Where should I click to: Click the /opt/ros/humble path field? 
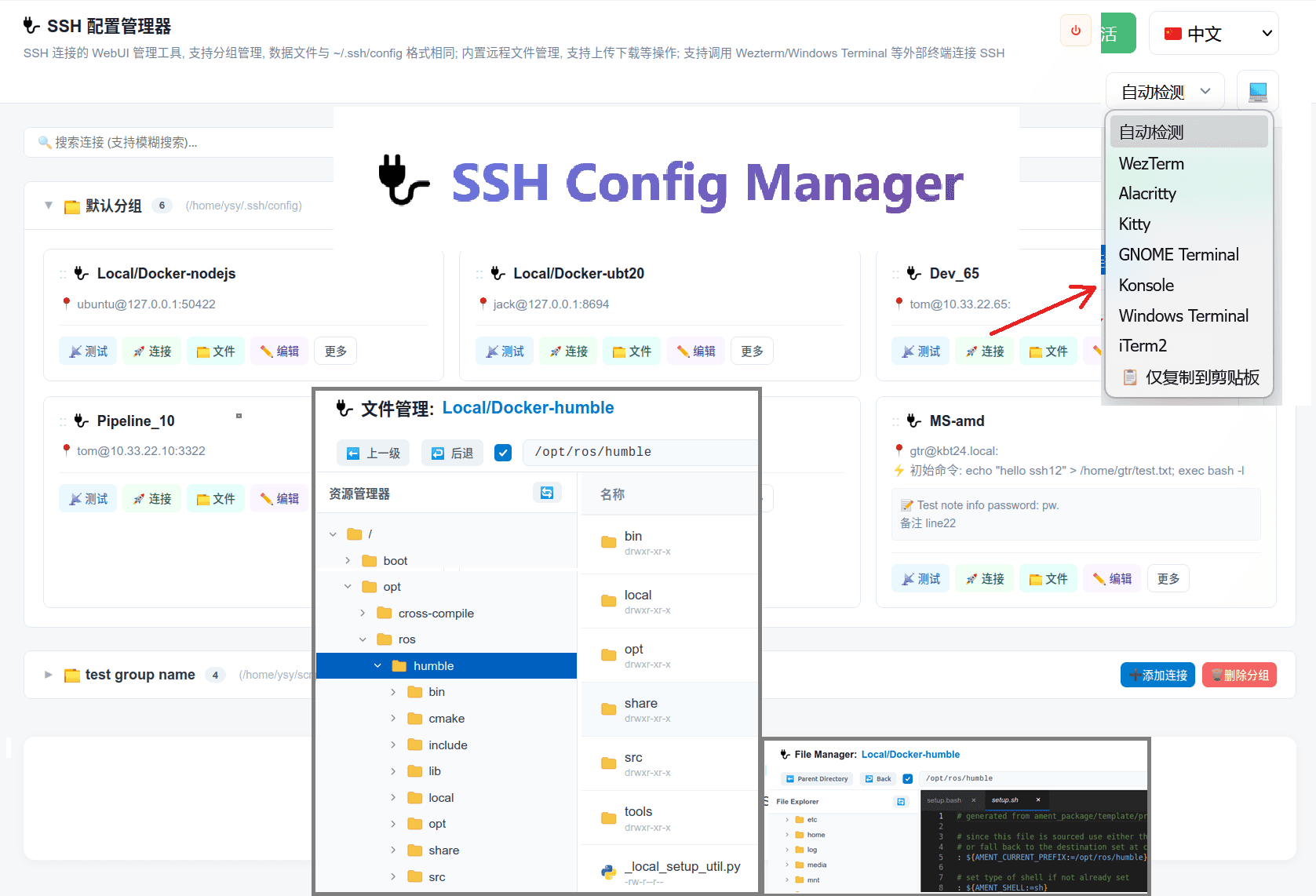tap(640, 452)
